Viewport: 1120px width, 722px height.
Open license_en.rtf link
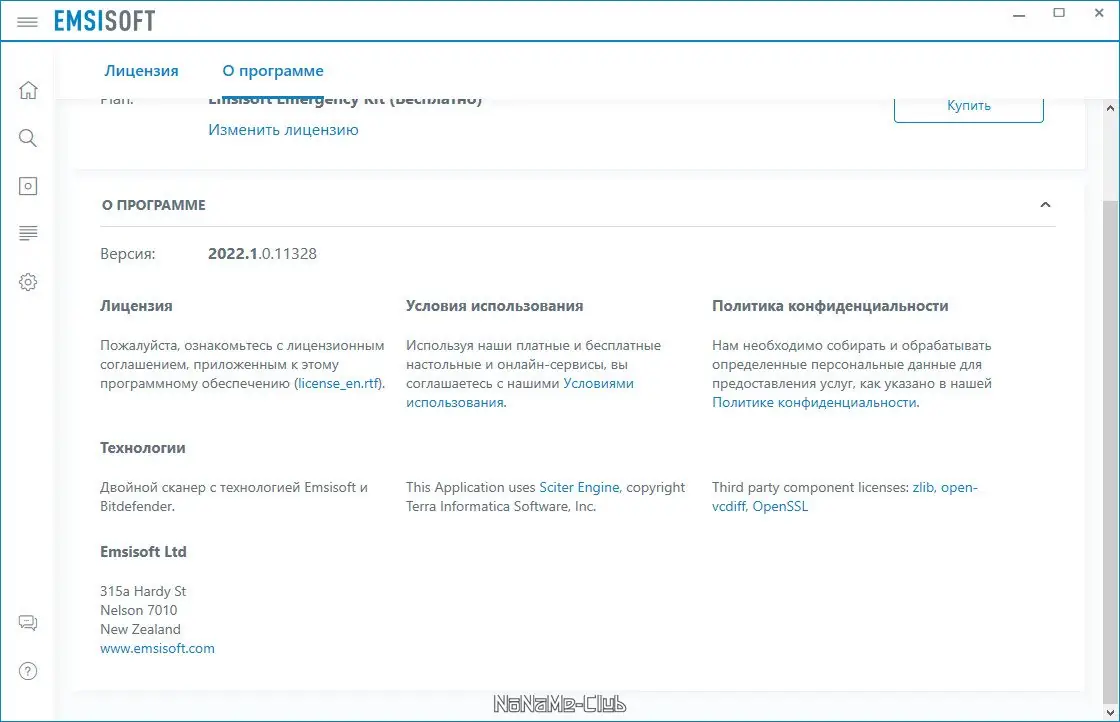pos(339,383)
